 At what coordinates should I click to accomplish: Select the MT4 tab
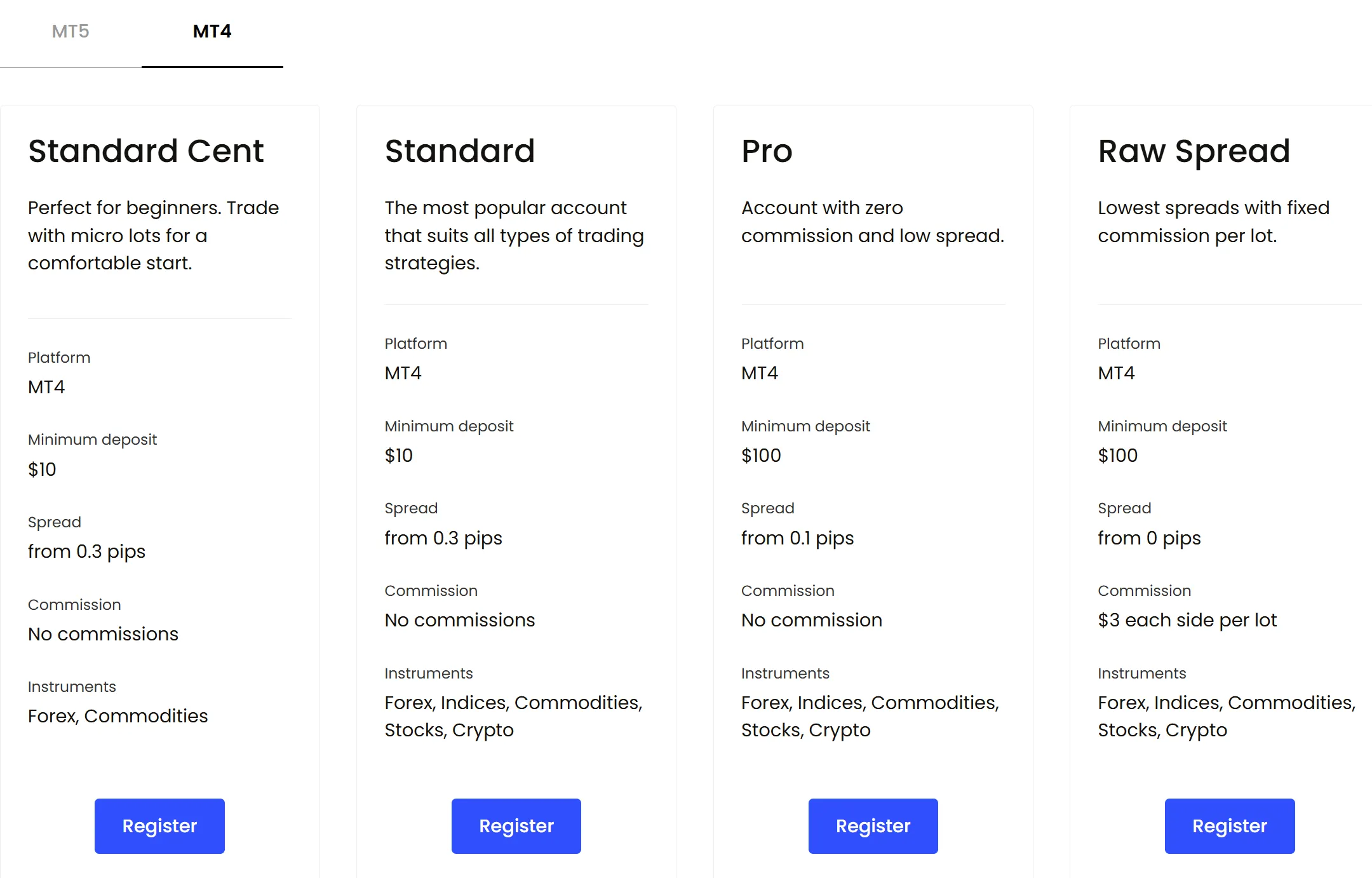pos(212,32)
